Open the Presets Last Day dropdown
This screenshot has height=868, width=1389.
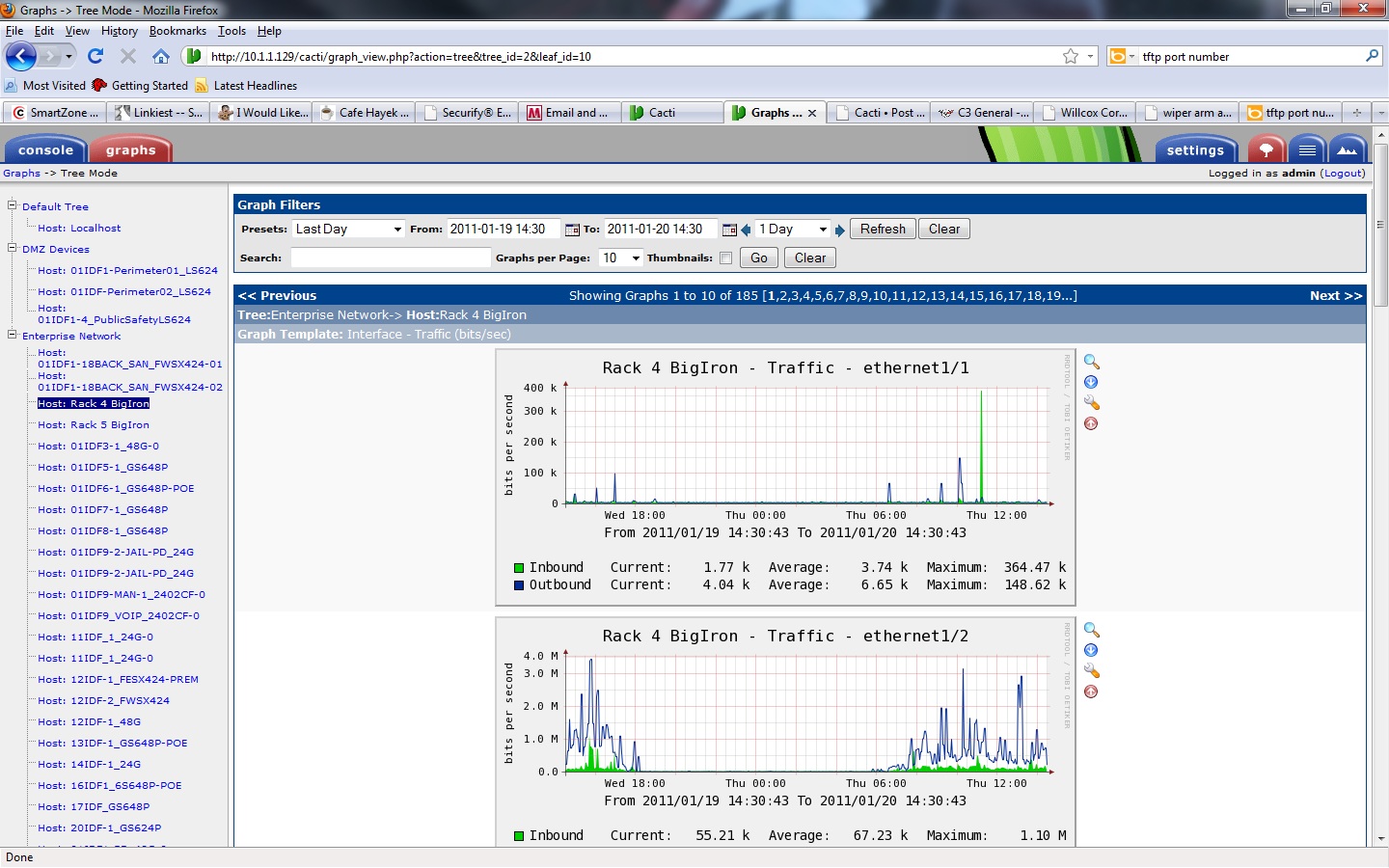click(348, 230)
